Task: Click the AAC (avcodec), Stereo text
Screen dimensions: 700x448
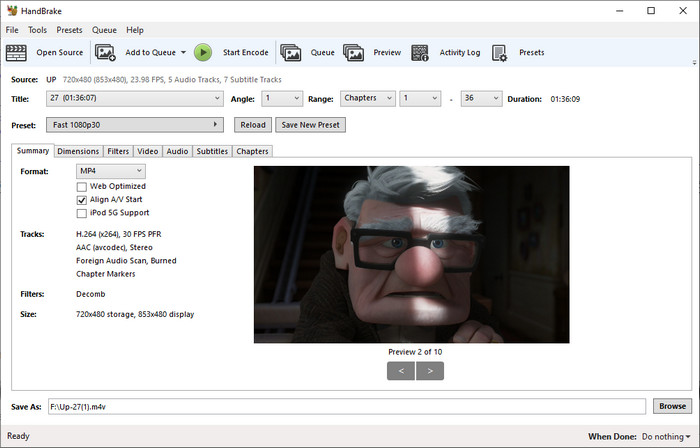Action: pos(114,248)
